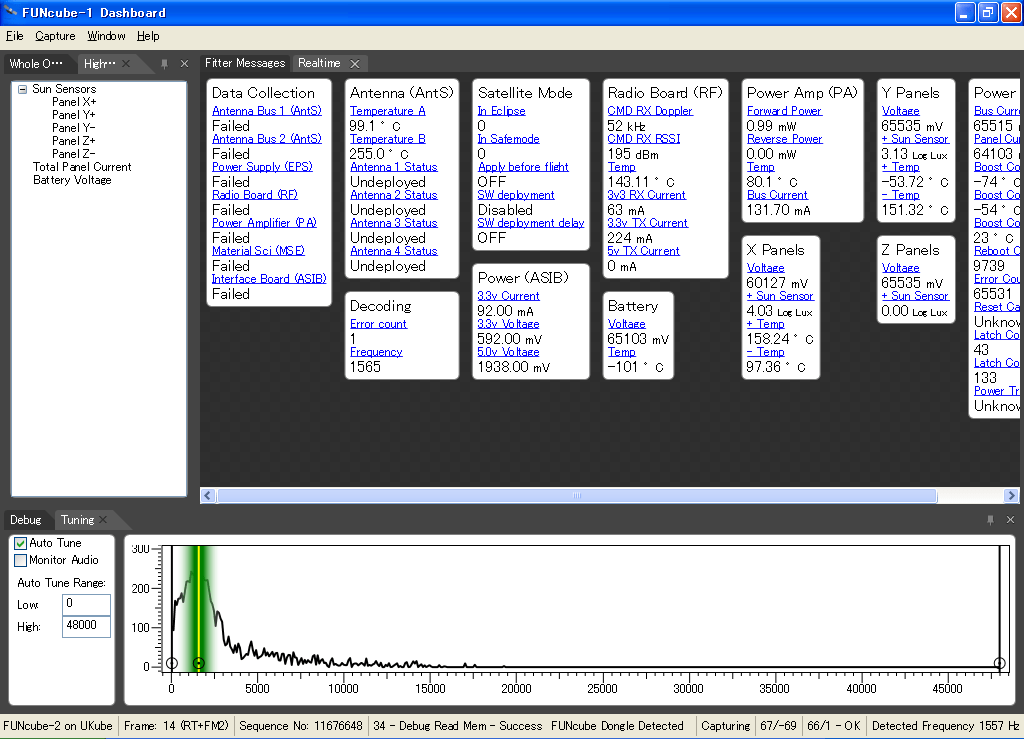Enable the Monitor Audio checkbox
The width and height of the screenshot is (1025, 739).
20,560
